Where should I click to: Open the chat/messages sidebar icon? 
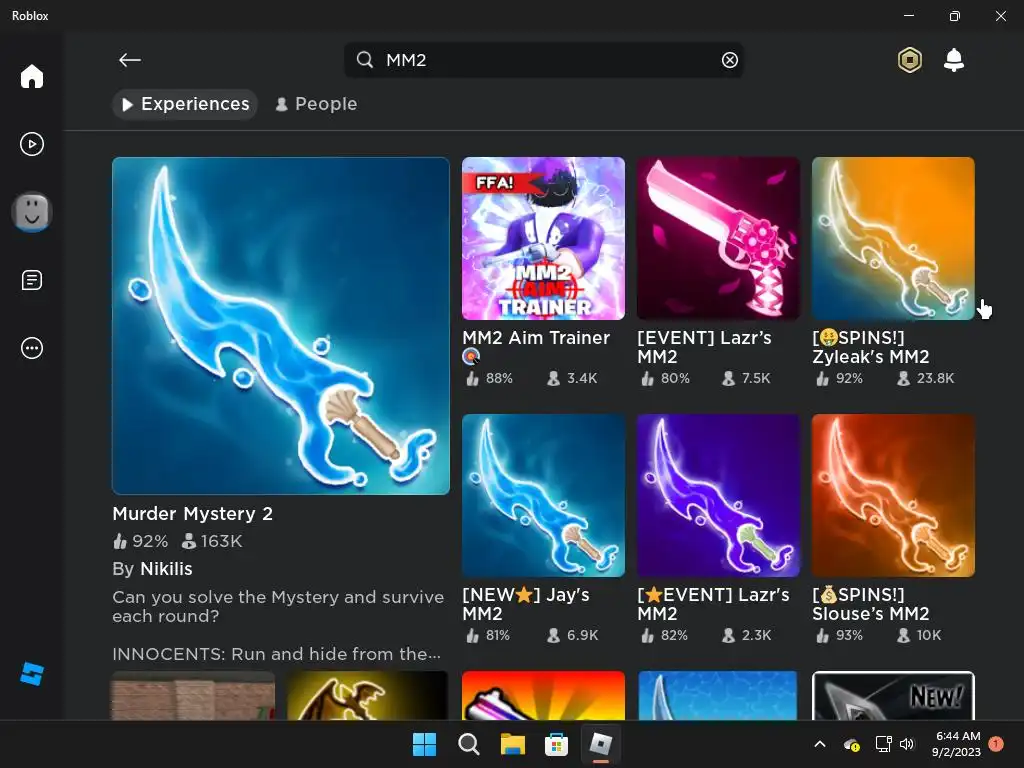pyautogui.click(x=31, y=280)
